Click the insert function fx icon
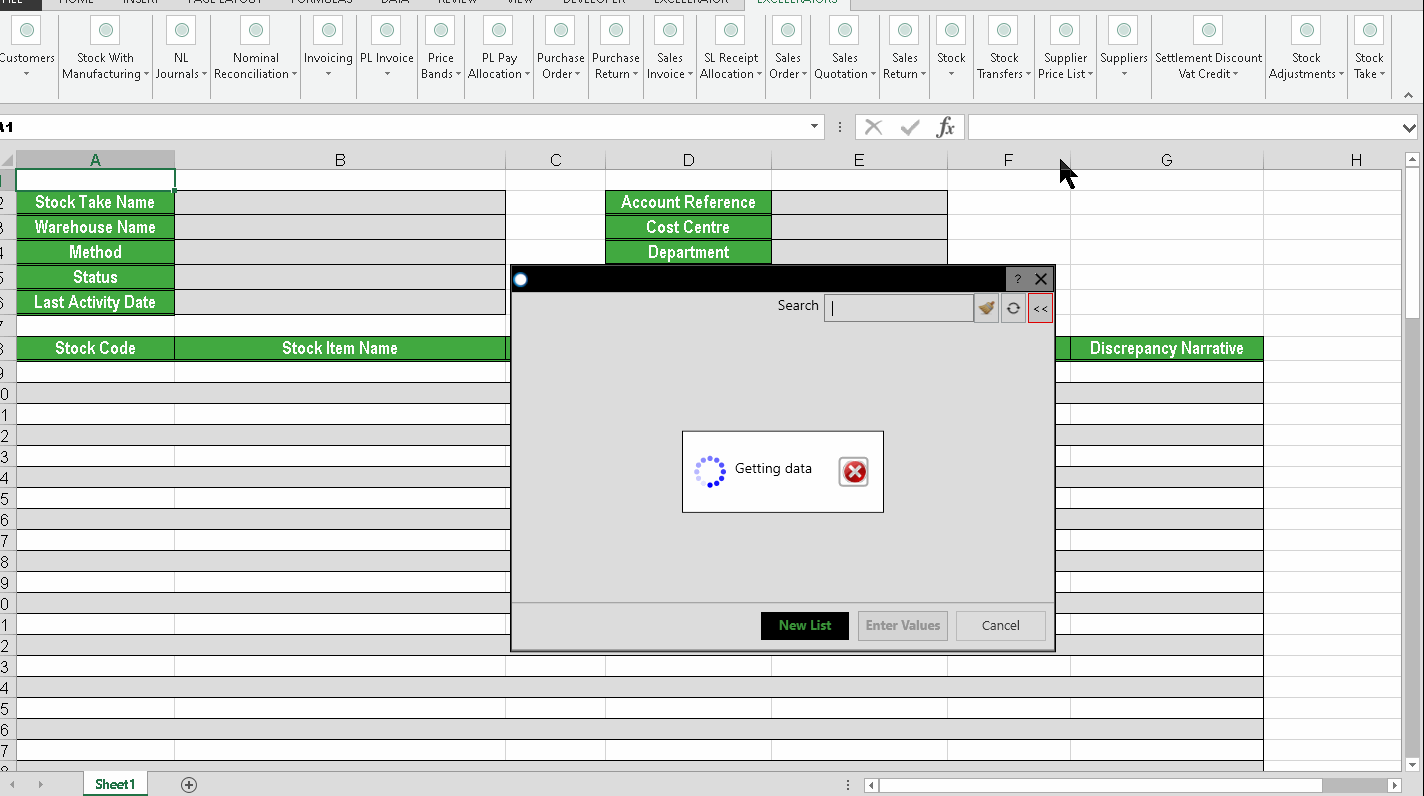 (945, 127)
